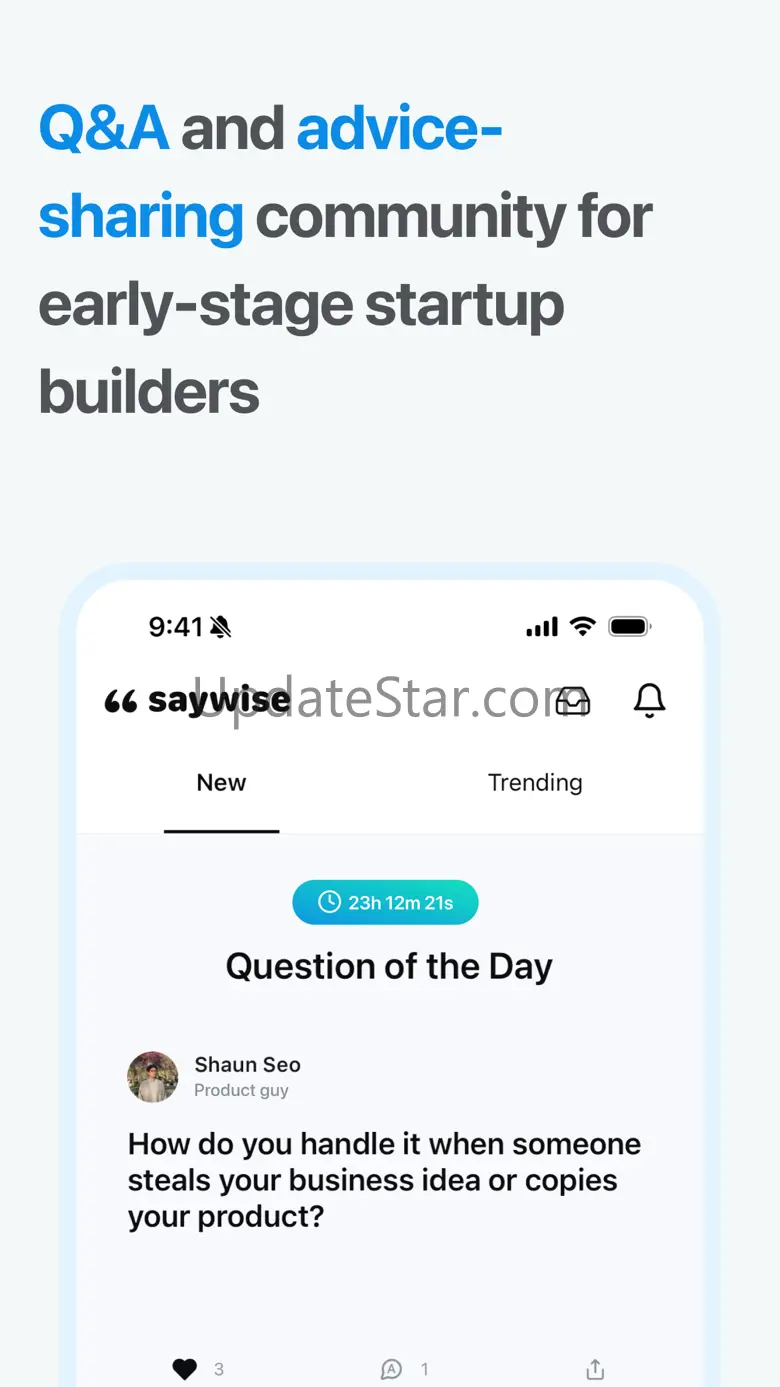The height and width of the screenshot is (1387, 780).
Task: Tap the silent mode bell in status bar
Action: click(221, 627)
